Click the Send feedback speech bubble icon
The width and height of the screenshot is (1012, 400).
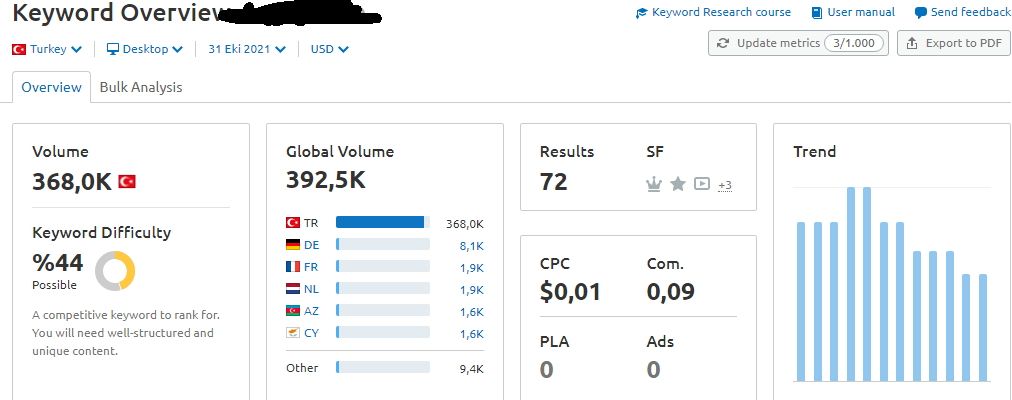click(921, 13)
